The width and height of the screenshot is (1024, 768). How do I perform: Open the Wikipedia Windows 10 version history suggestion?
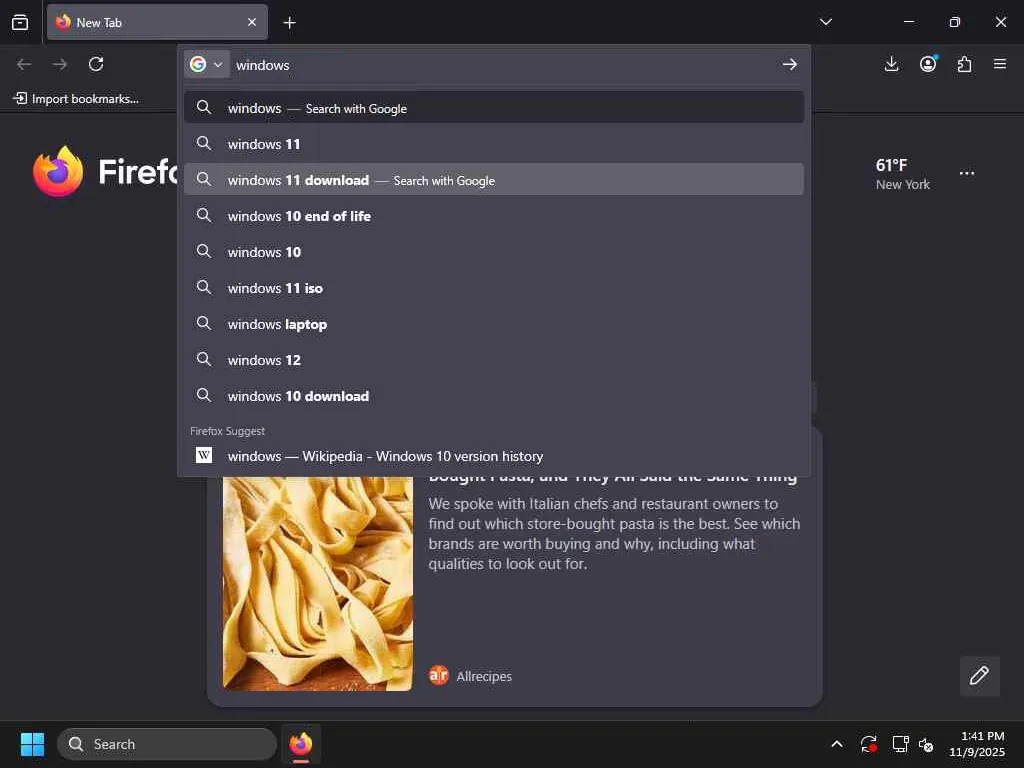point(494,456)
